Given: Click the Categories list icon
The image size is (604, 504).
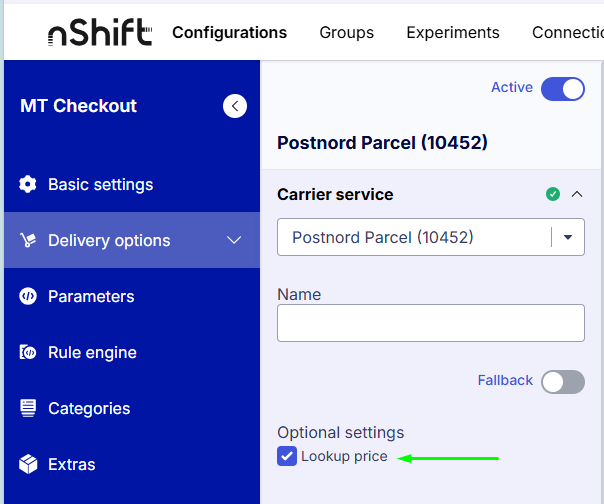Looking at the screenshot, I should (28, 408).
